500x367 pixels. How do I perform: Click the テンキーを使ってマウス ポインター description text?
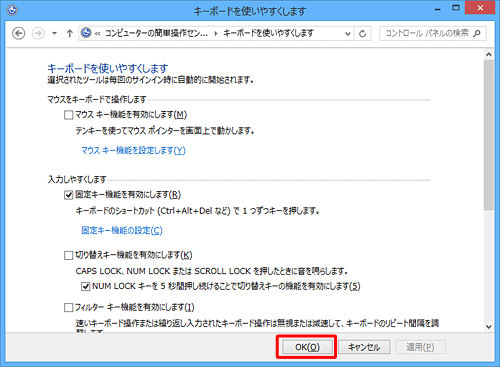coord(165,131)
